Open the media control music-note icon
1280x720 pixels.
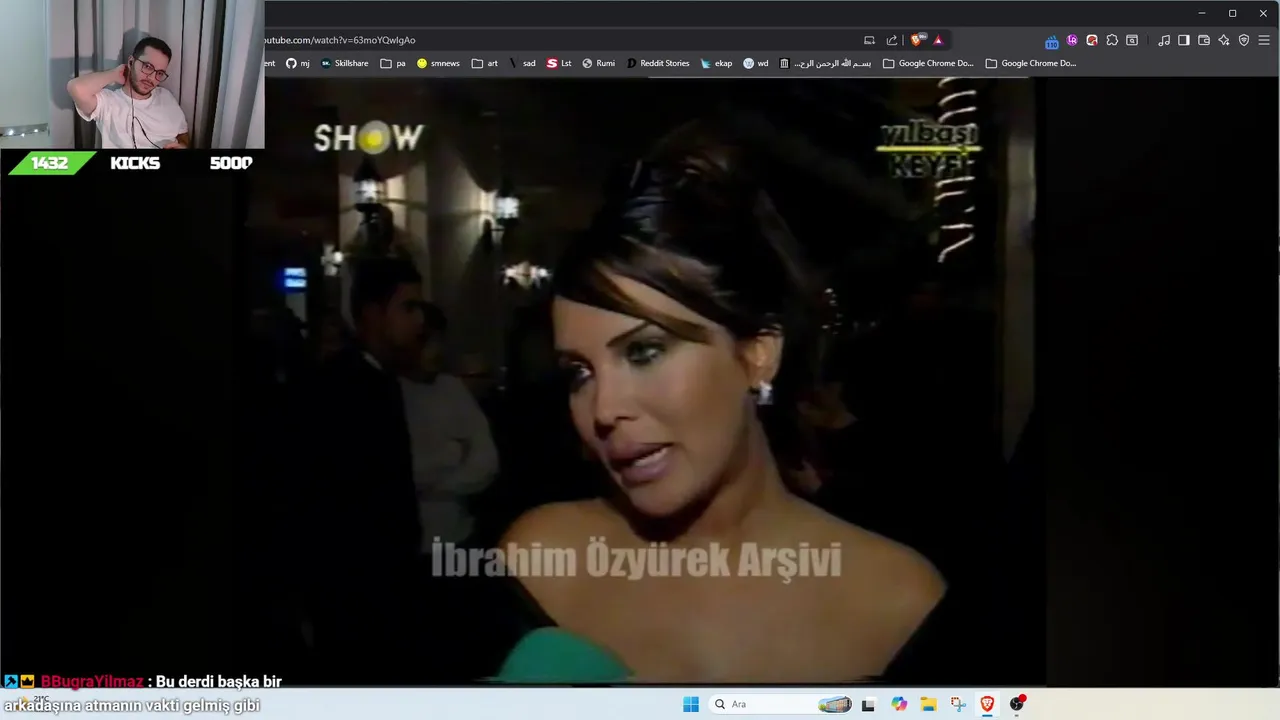[1164, 40]
